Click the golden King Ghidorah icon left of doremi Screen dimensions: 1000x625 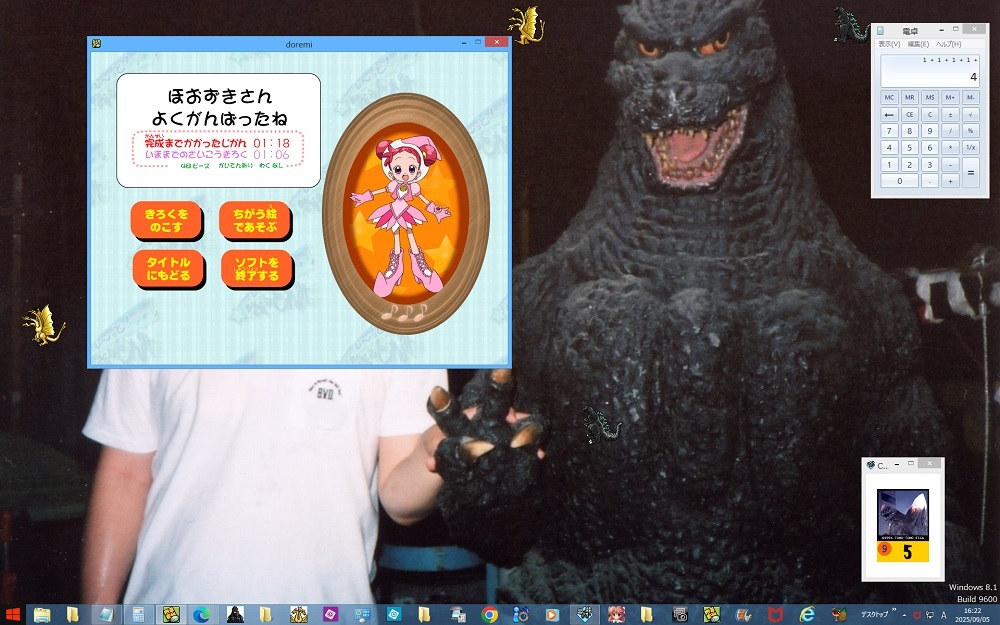click(43, 325)
